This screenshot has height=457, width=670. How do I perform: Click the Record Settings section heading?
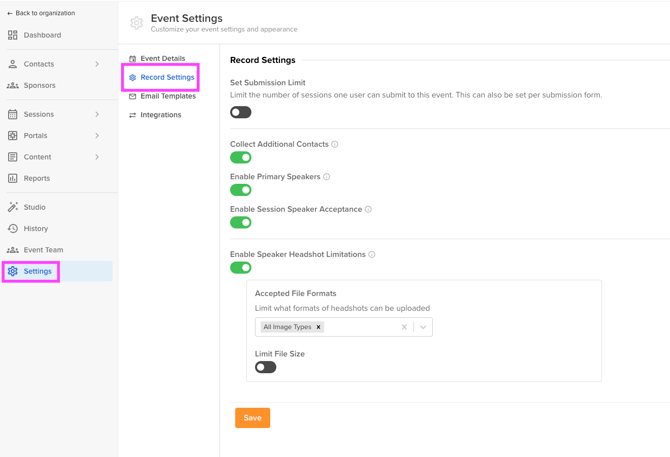tap(263, 60)
